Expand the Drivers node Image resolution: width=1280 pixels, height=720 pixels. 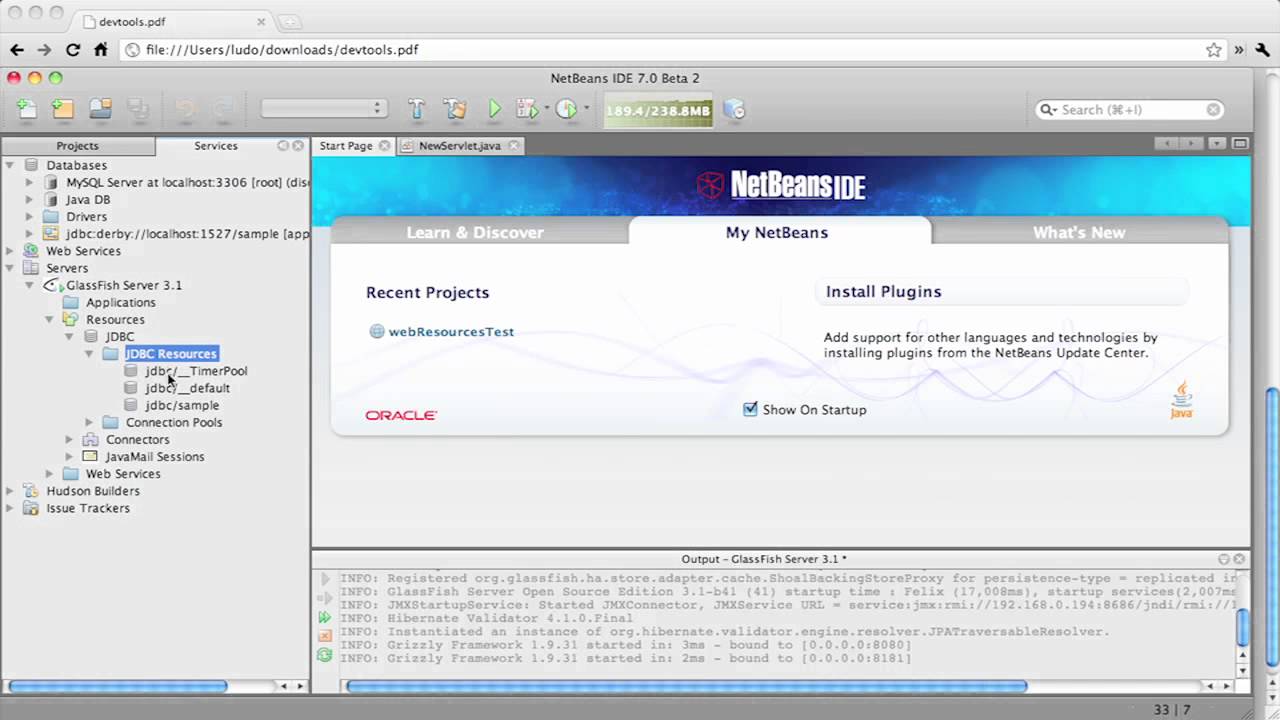pos(29,216)
